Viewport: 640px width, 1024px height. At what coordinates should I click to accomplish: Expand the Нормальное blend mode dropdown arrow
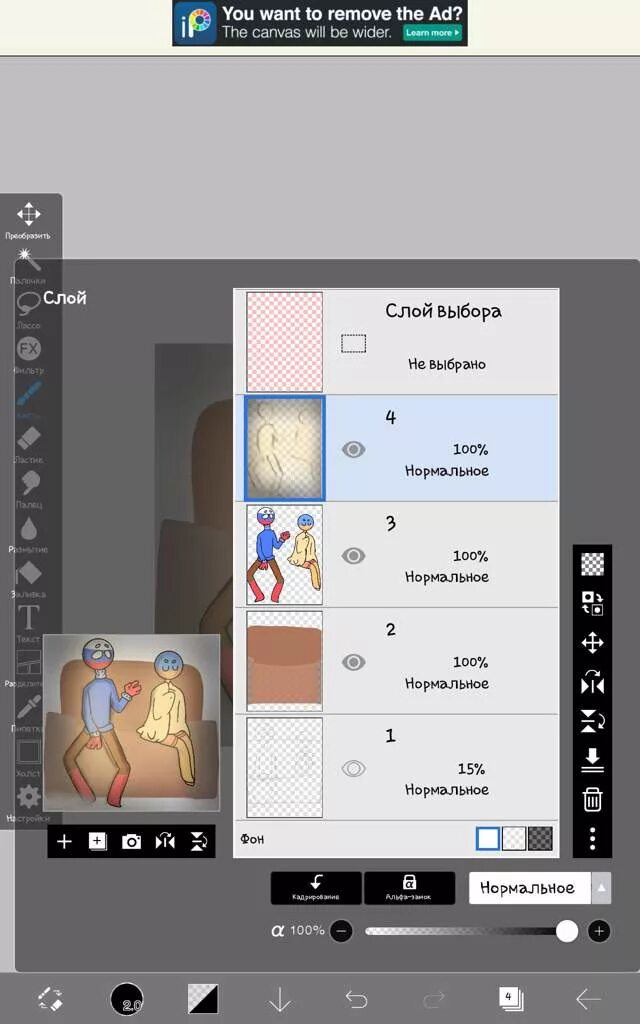coord(601,888)
